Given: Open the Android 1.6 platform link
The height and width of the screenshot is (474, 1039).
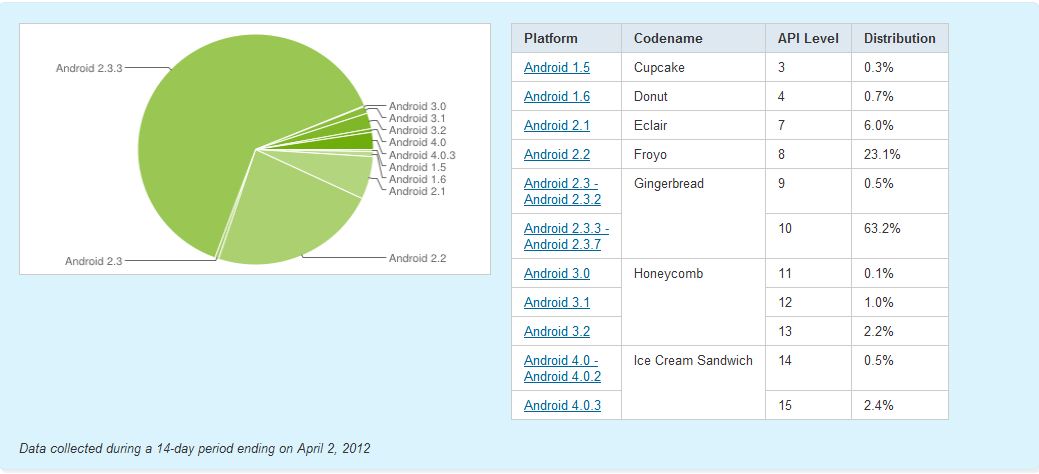Looking at the screenshot, I should tap(557, 97).
